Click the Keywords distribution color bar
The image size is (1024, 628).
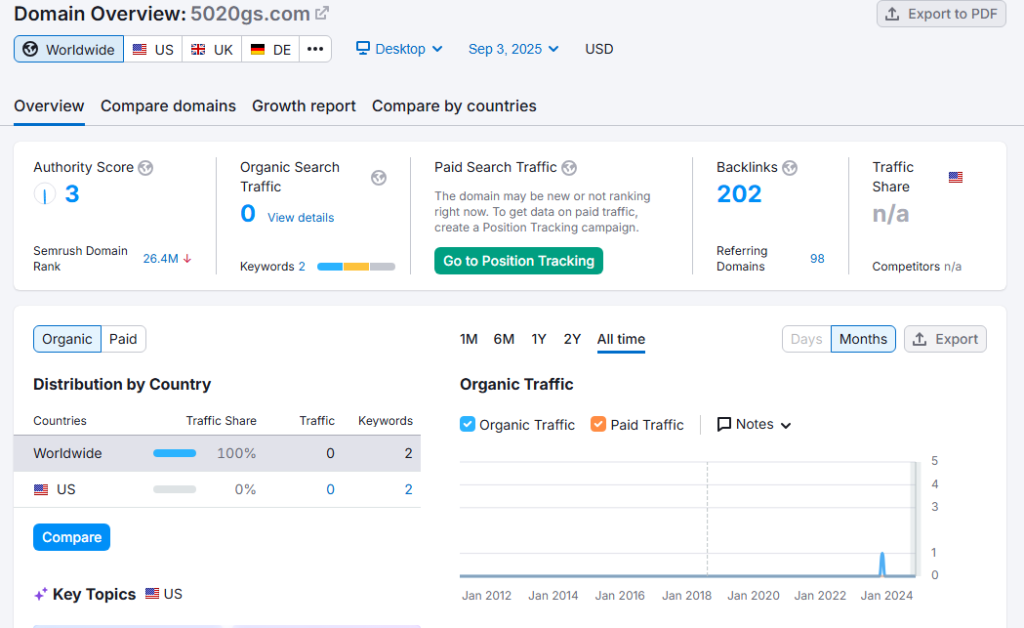click(356, 267)
